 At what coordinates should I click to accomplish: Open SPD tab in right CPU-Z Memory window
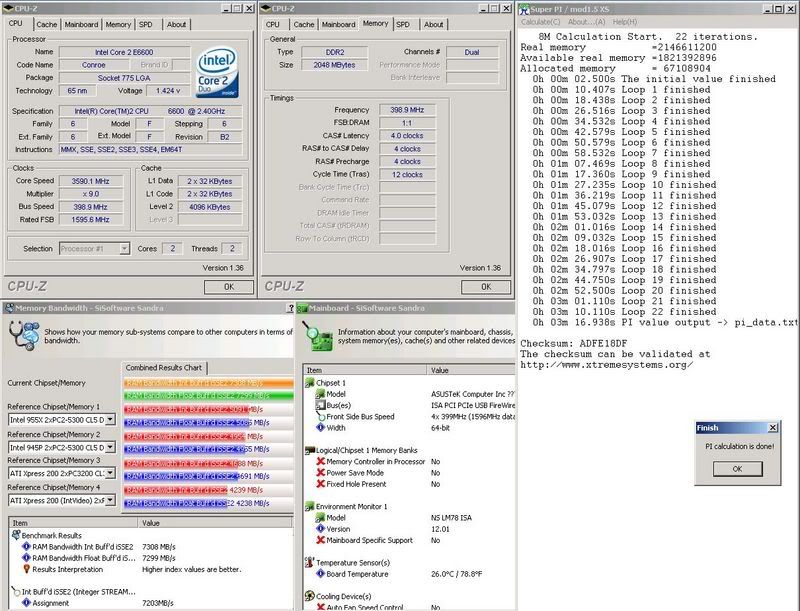click(x=403, y=24)
